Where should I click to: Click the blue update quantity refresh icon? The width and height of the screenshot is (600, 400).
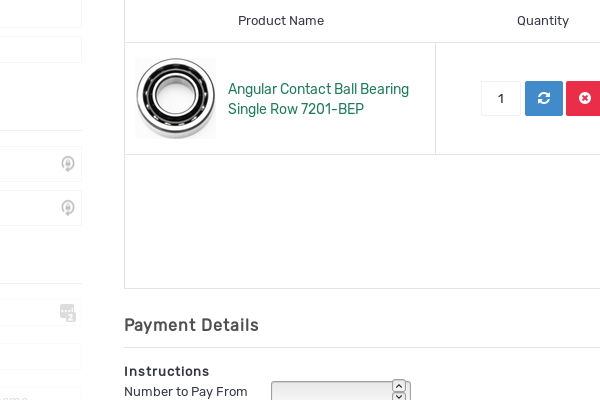coord(544,98)
